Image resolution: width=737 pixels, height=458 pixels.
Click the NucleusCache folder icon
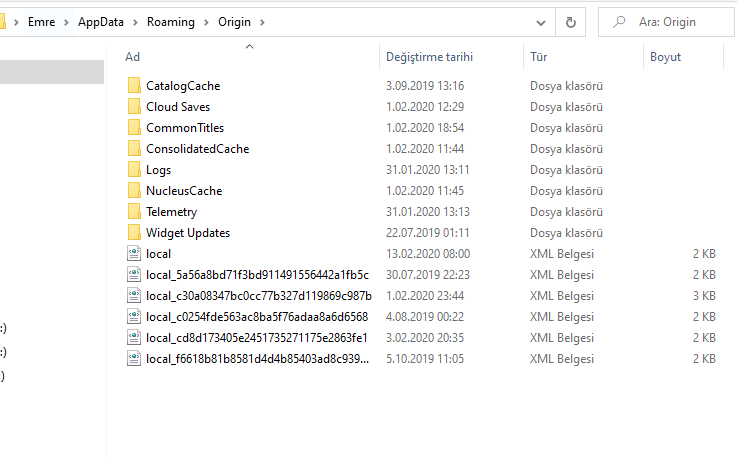[x=134, y=190]
